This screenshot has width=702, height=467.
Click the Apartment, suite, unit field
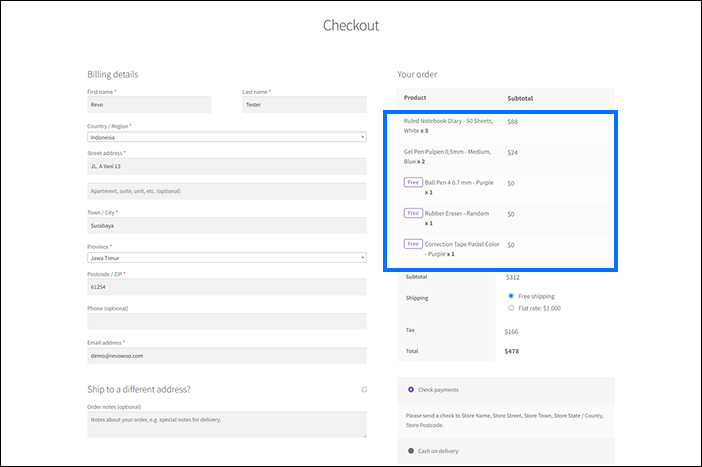(226, 190)
